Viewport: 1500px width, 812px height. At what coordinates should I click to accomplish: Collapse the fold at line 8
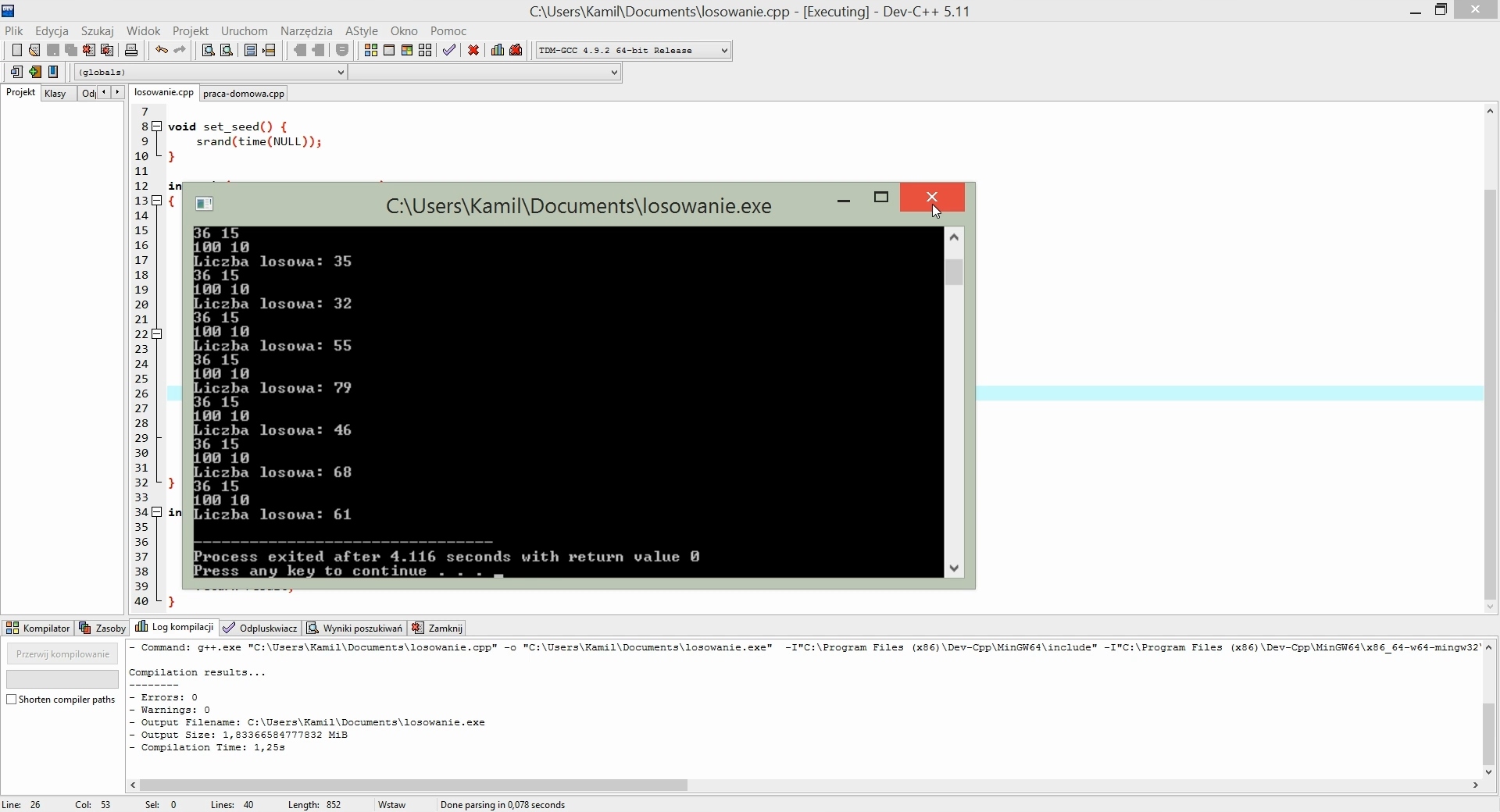157,126
